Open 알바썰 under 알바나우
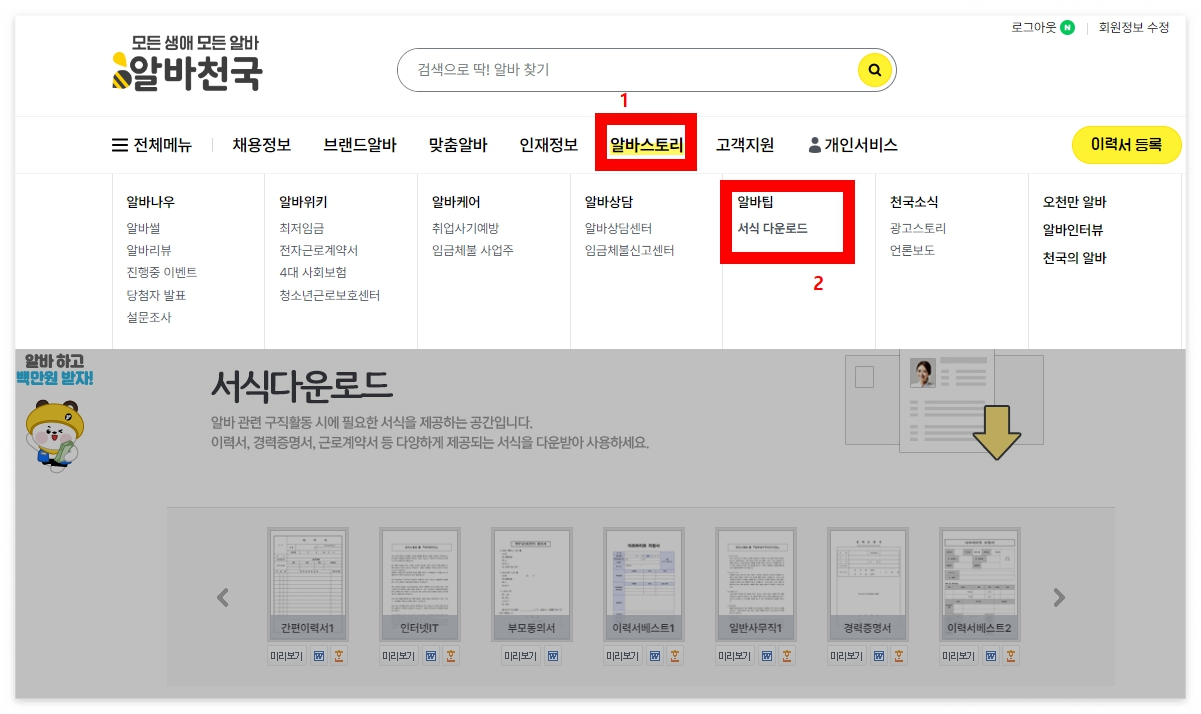 tap(143, 229)
